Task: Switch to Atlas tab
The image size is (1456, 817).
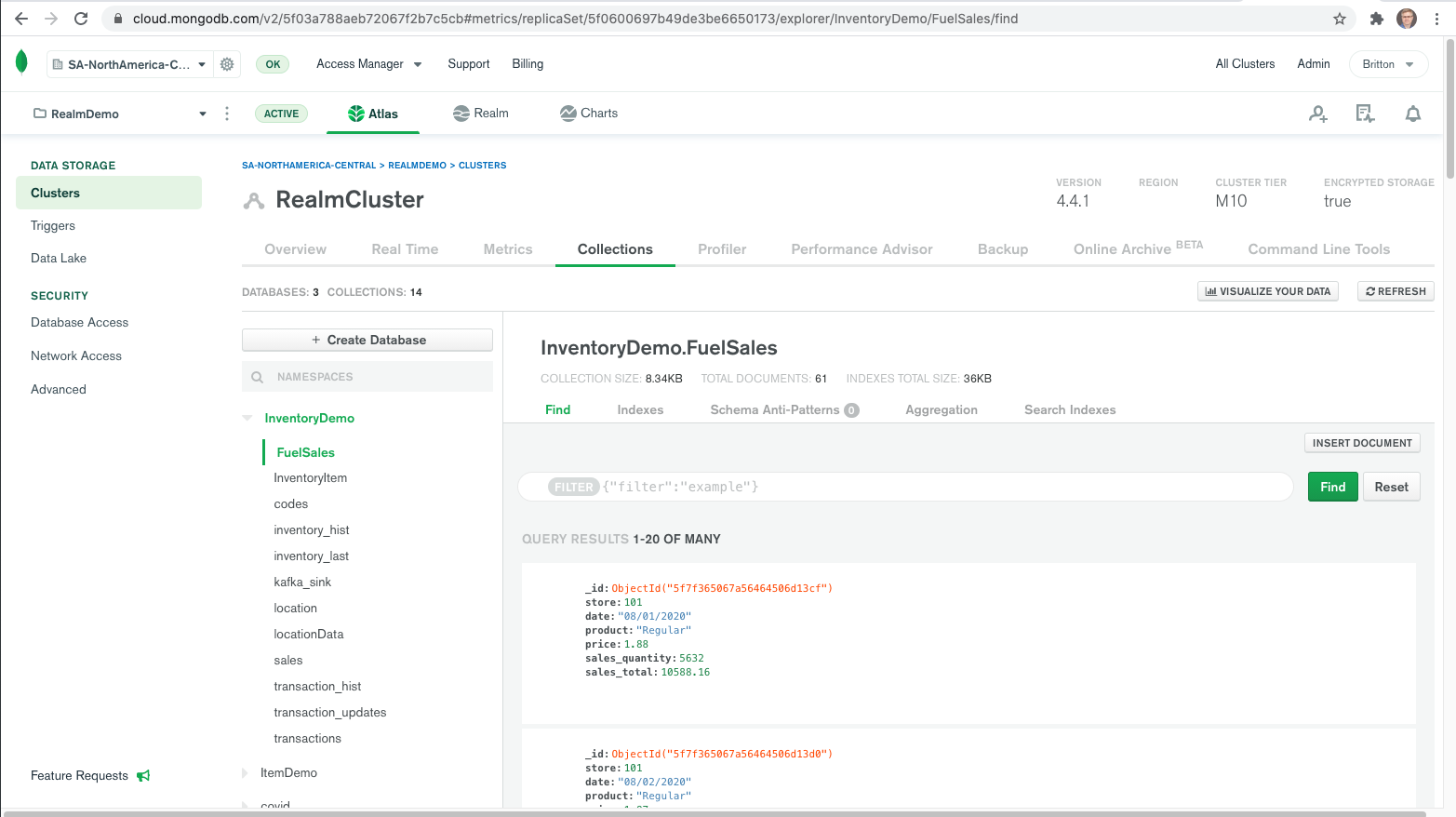Action: (x=373, y=114)
